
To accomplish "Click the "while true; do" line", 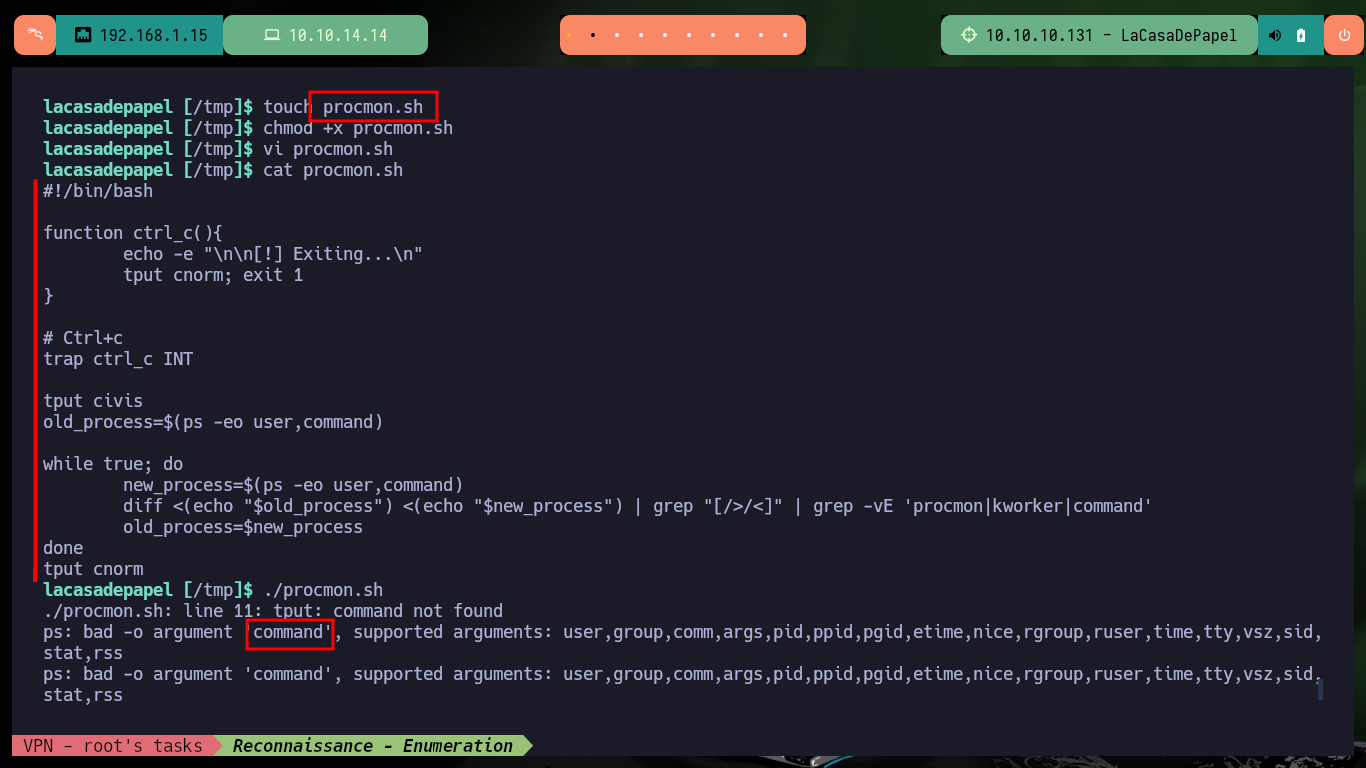I will pyautogui.click(x=113, y=464).
